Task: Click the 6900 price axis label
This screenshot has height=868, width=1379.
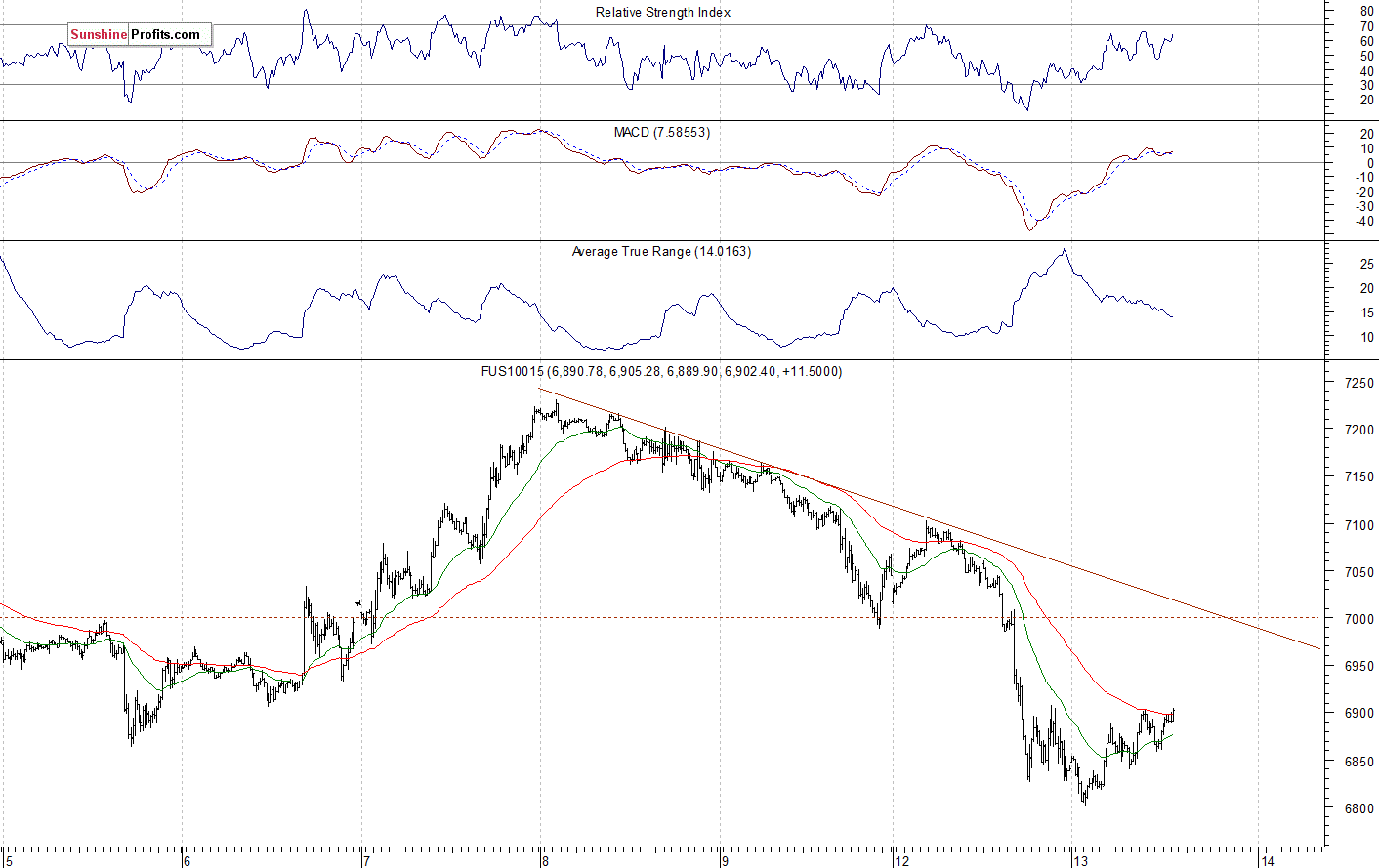Action: point(1359,714)
